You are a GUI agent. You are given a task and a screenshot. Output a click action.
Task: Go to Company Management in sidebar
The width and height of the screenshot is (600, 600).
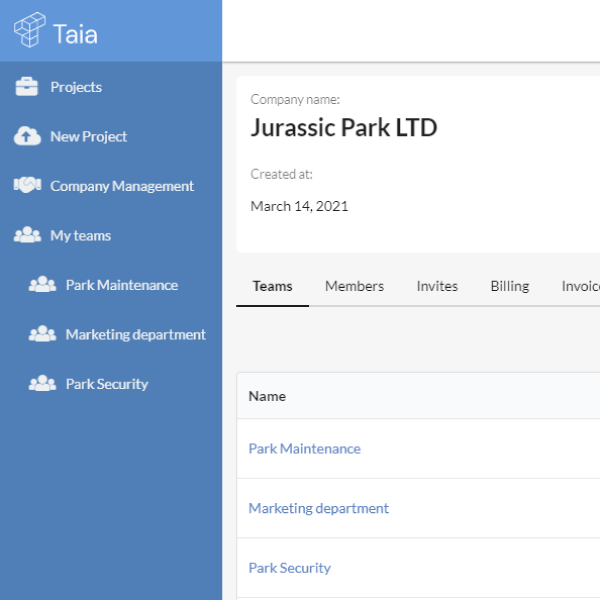pyautogui.click(x=122, y=186)
